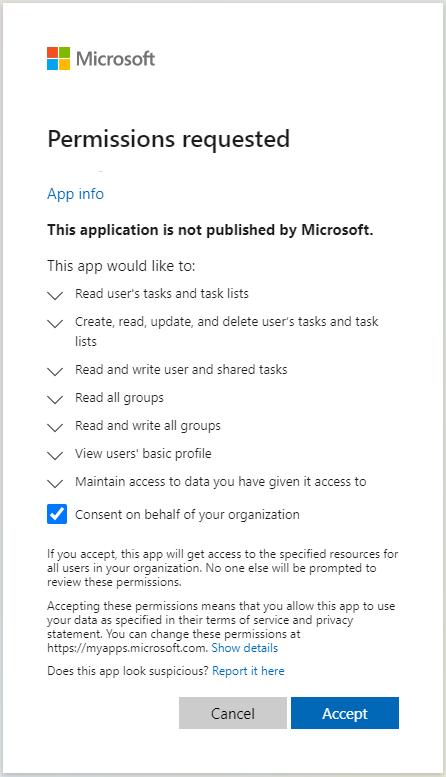The height and width of the screenshot is (777, 446).
Task: Uncheck Consent on behalf of your organization checkbox
Action: click(57, 514)
